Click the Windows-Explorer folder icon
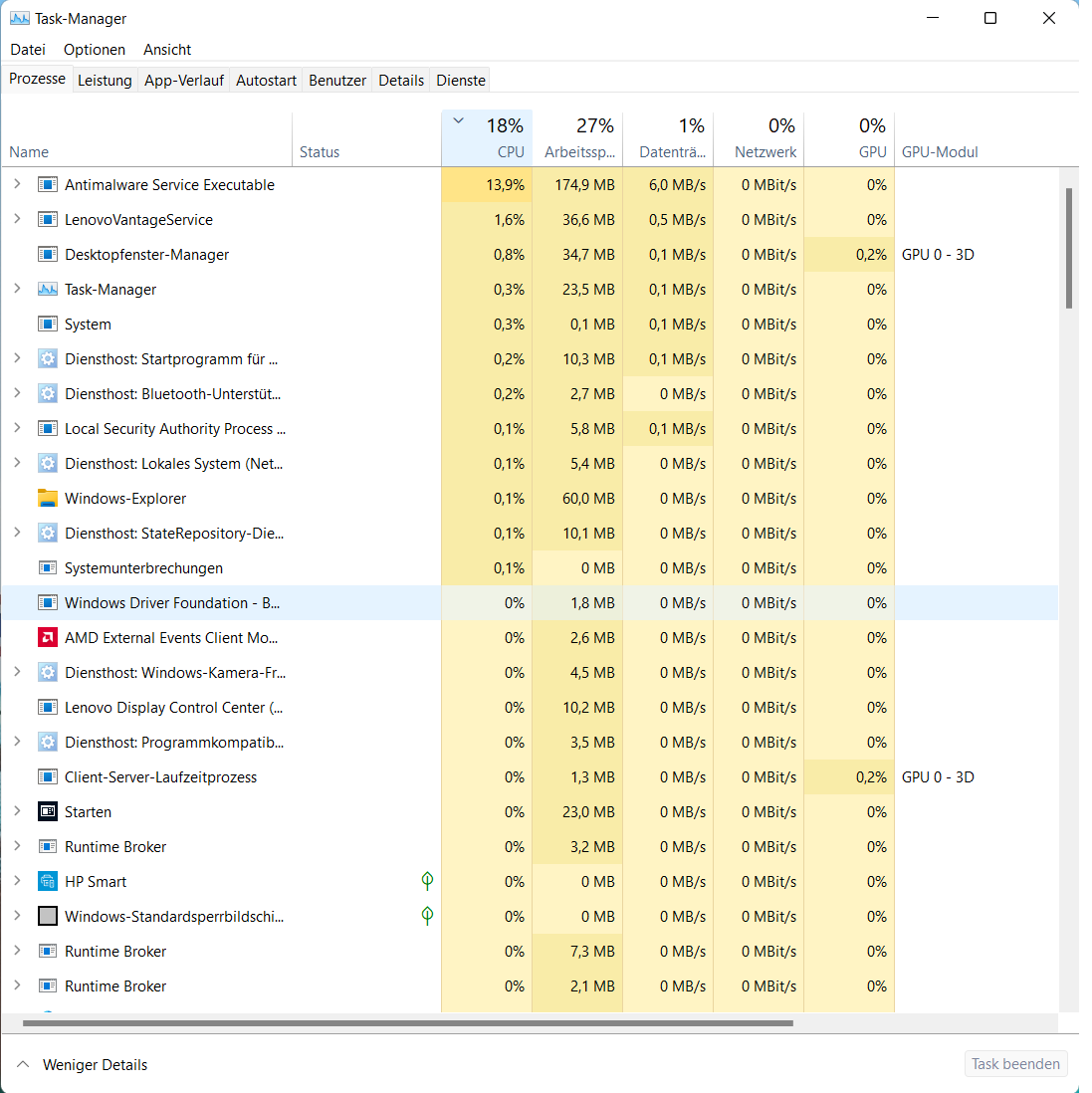This screenshot has width=1092, height=1093. pos(48,499)
